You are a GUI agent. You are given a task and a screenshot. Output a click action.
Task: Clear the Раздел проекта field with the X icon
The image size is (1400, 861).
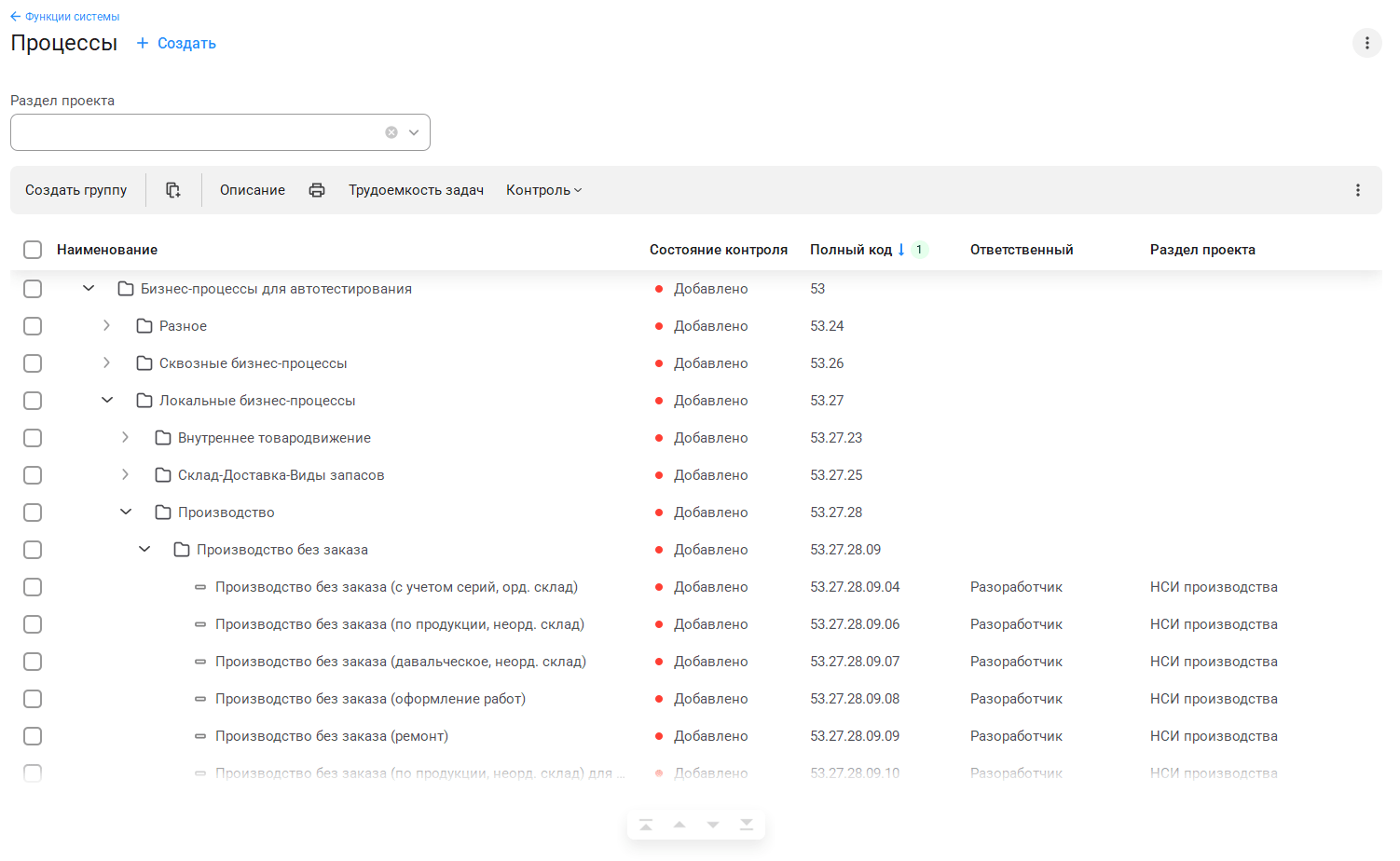coord(391,132)
